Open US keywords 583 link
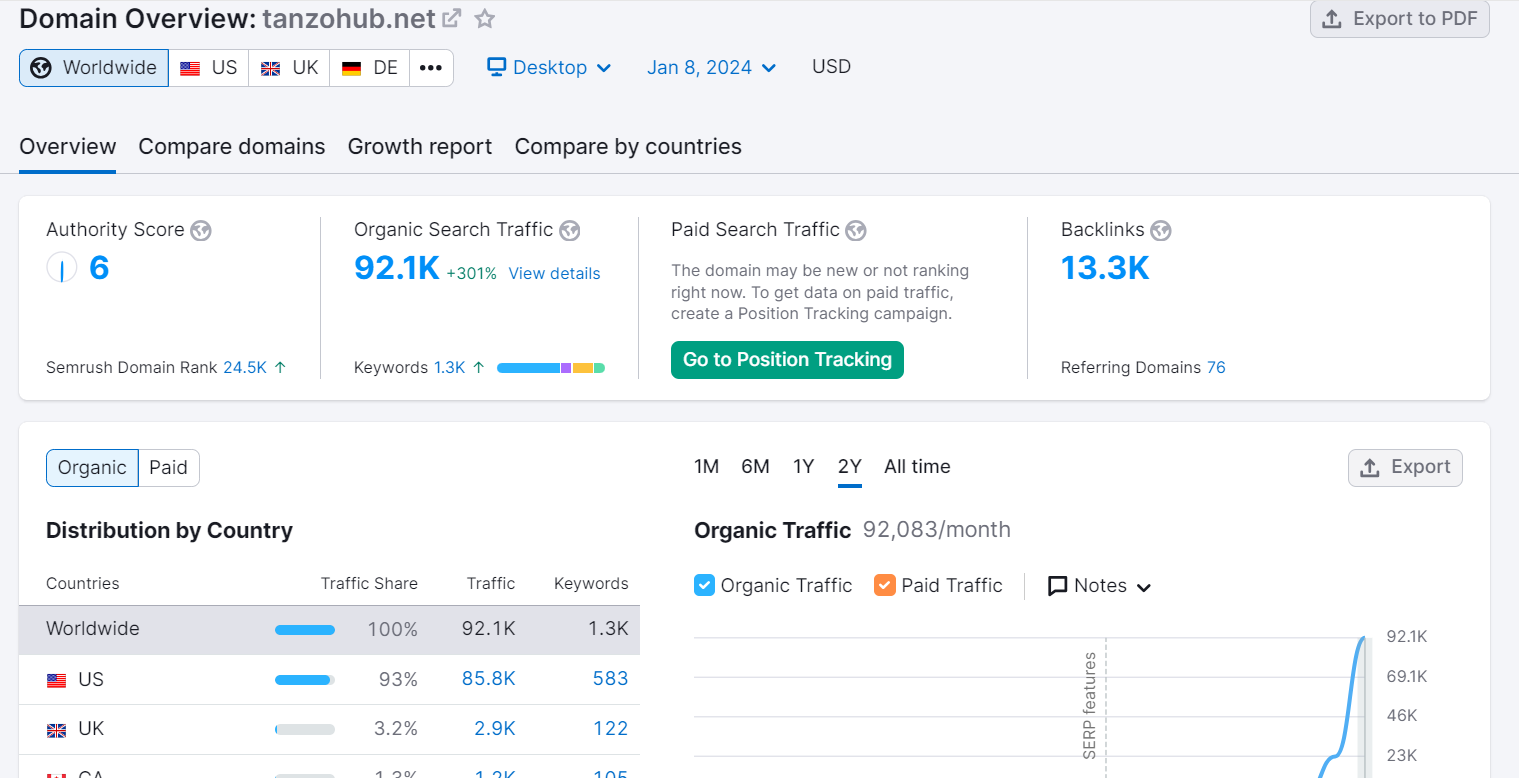Image resolution: width=1519 pixels, height=778 pixels. 610,679
